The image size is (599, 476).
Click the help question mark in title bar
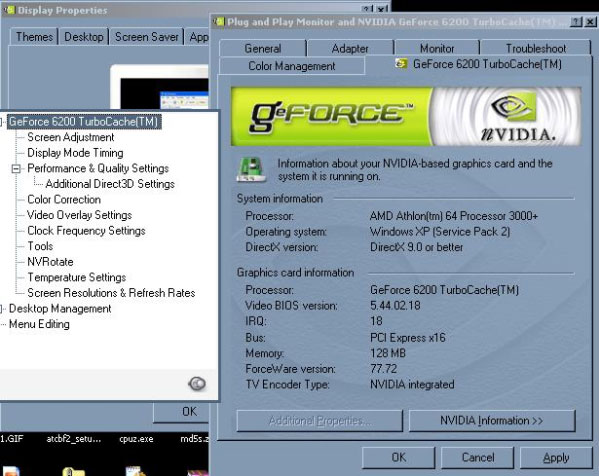[575, 22]
